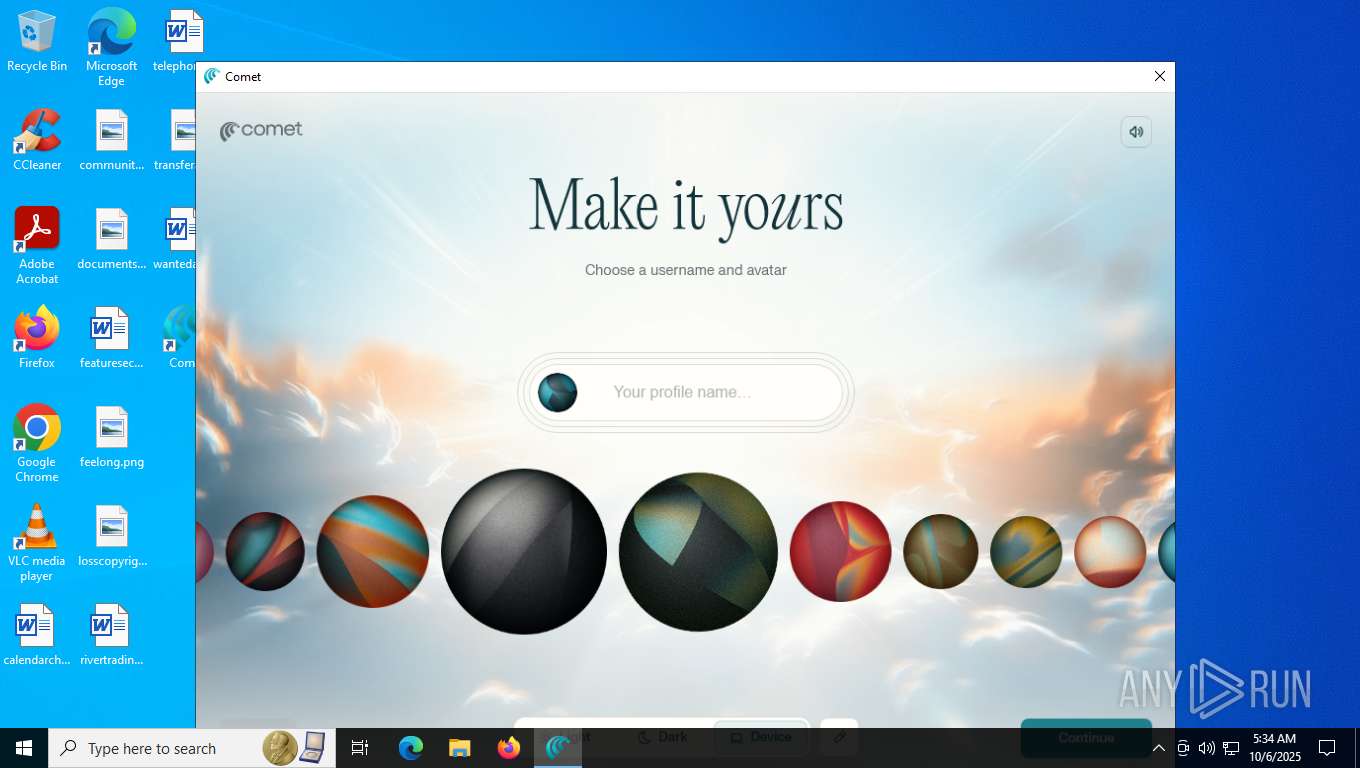Launch Edge from the taskbar
This screenshot has height=768, width=1360.
click(411, 748)
